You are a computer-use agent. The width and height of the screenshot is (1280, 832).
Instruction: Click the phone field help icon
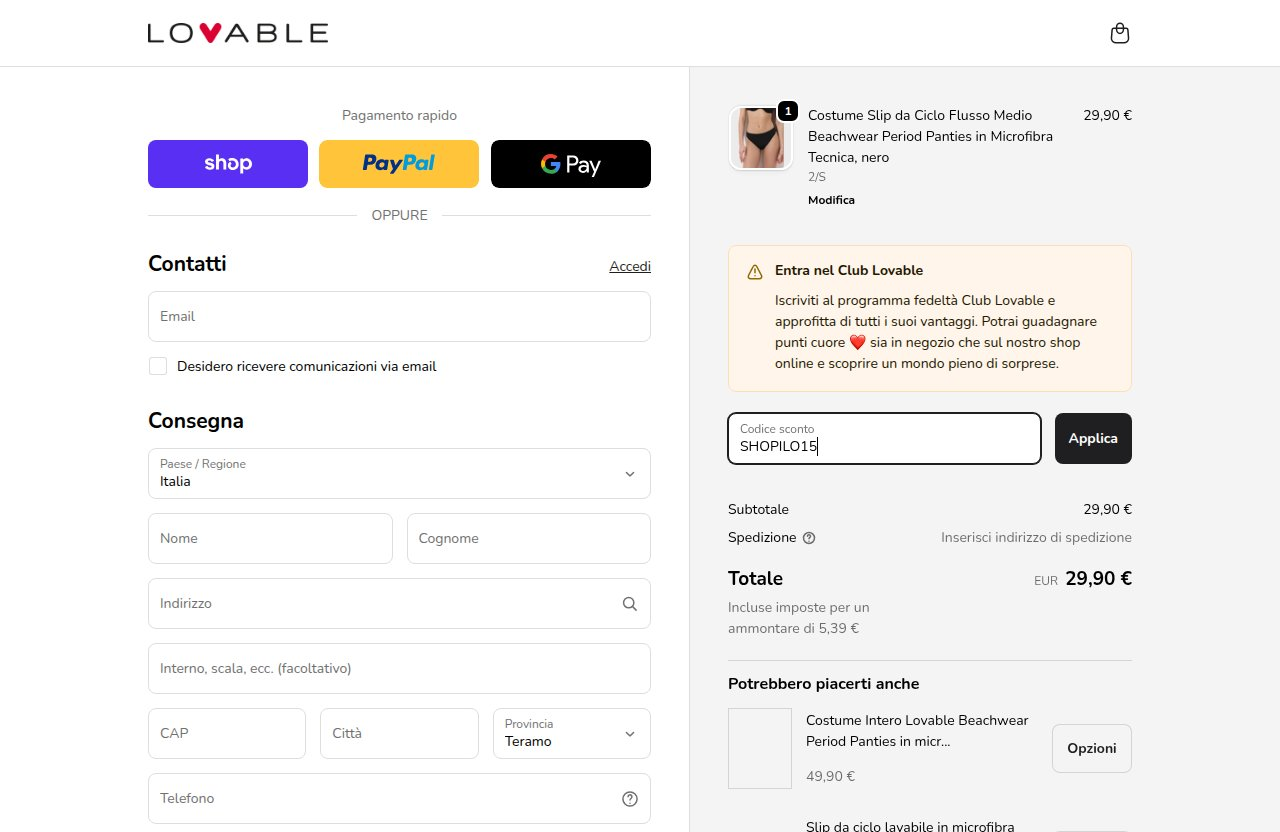click(630, 798)
